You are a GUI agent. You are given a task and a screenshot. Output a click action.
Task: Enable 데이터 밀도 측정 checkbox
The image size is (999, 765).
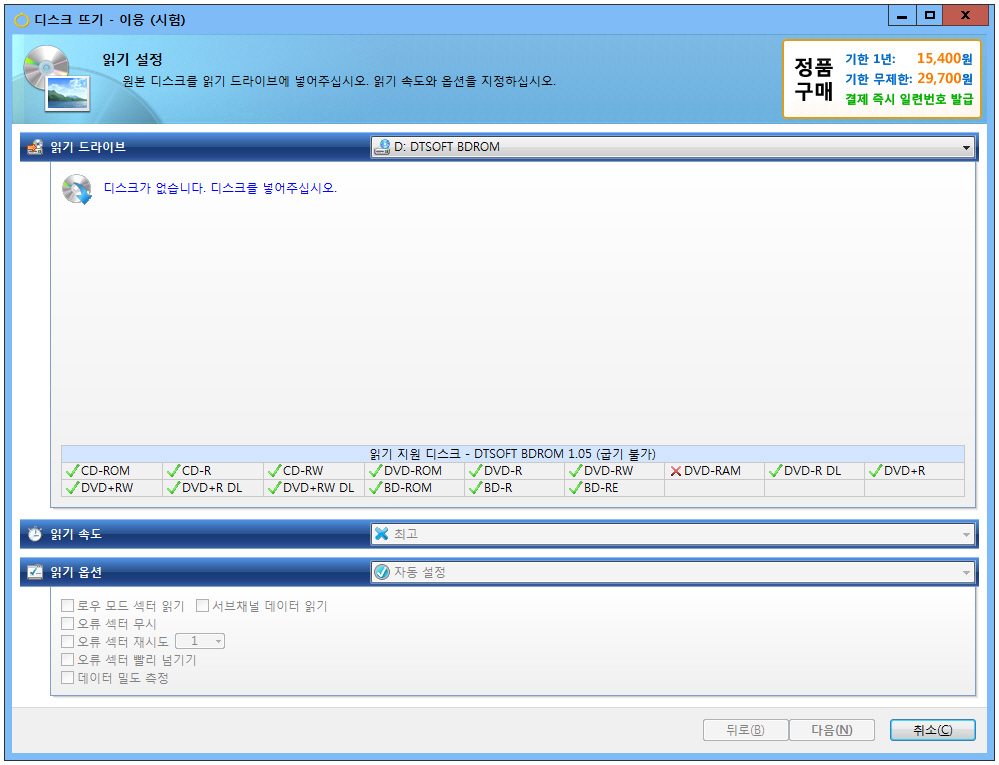[68, 678]
